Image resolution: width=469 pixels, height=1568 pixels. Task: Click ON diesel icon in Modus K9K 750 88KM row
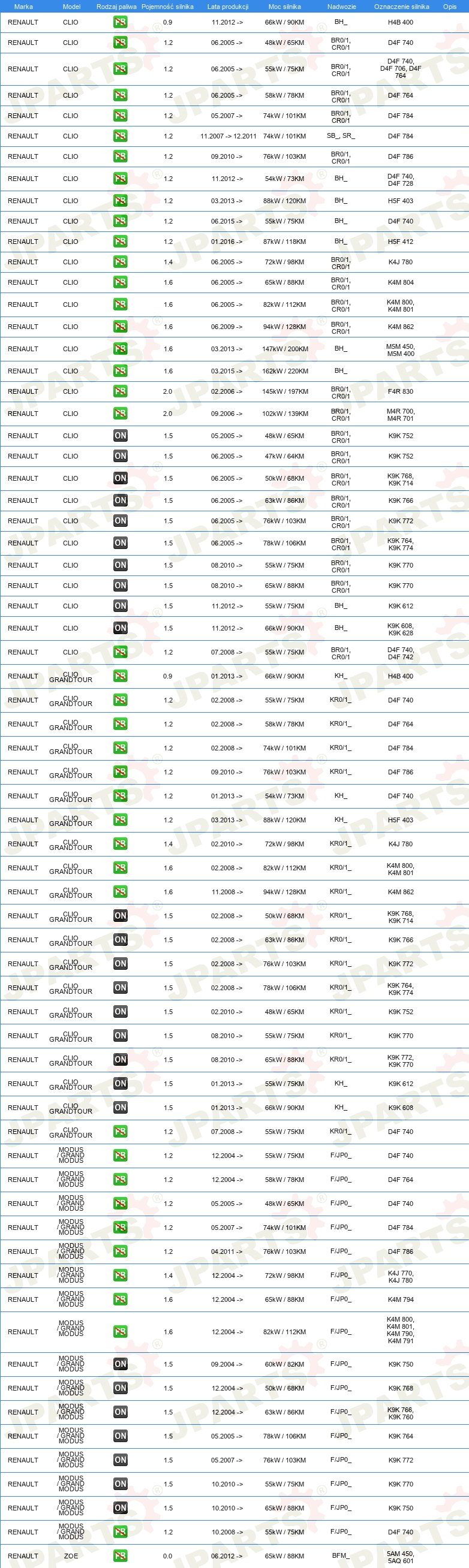(121, 1507)
